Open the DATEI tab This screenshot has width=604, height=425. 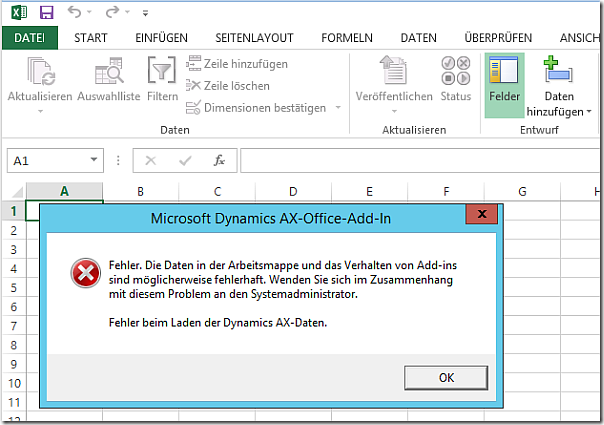coord(30,38)
